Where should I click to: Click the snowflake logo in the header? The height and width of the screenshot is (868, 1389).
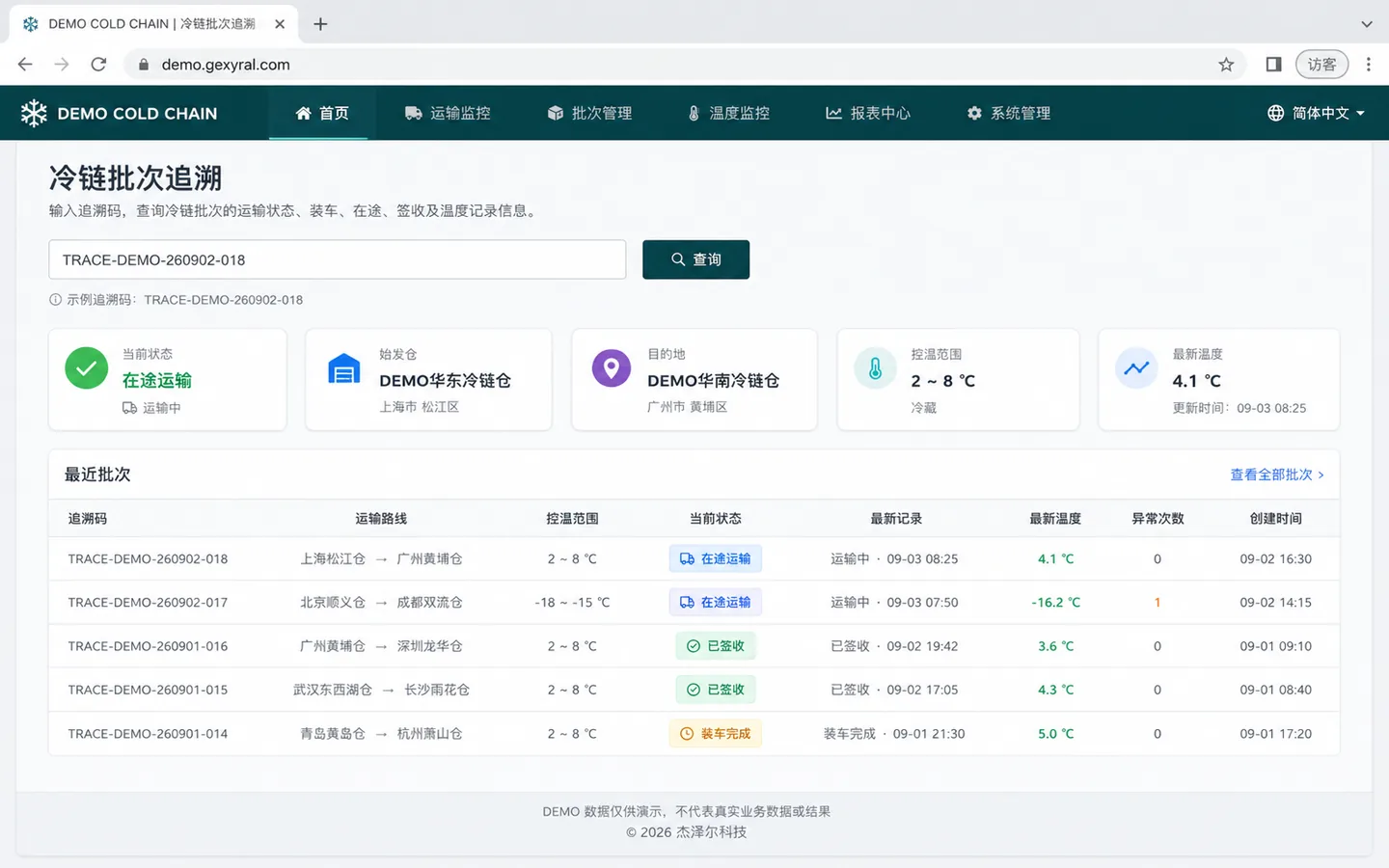pyautogui.click(x=34, y=113)
